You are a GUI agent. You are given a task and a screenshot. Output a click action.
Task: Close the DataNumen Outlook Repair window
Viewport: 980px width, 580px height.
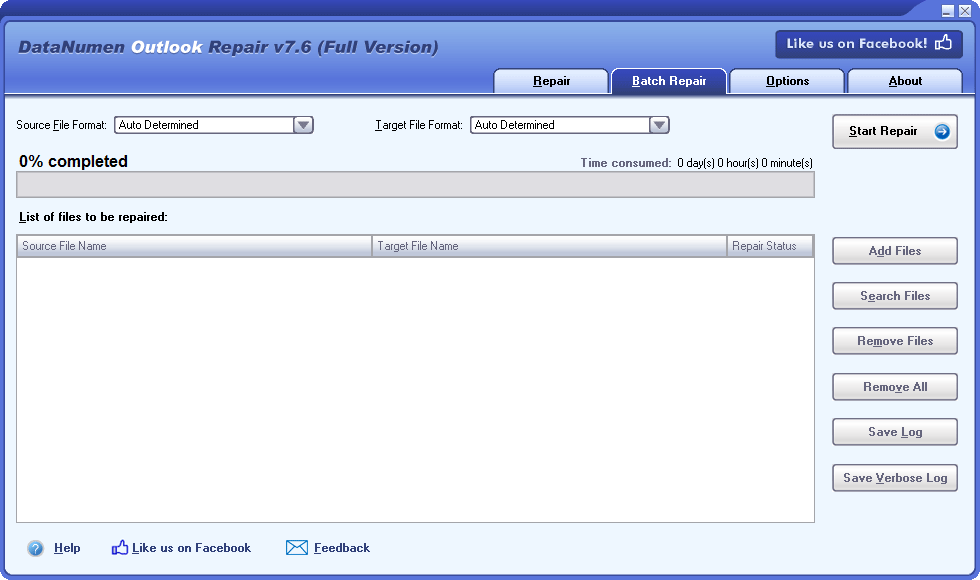click(x=965, y=11)
